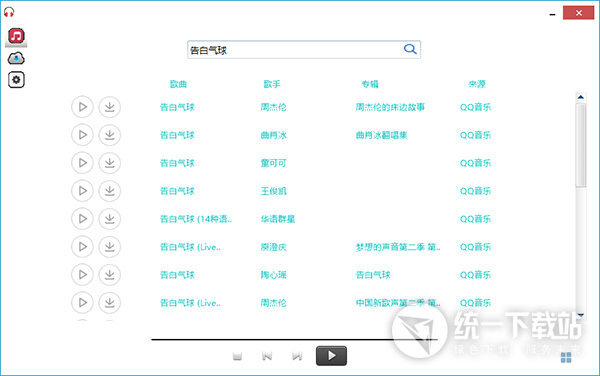Play the 华语群星 14种语 version
Viewport: 600px width, 376px height.
click(82, 218)
